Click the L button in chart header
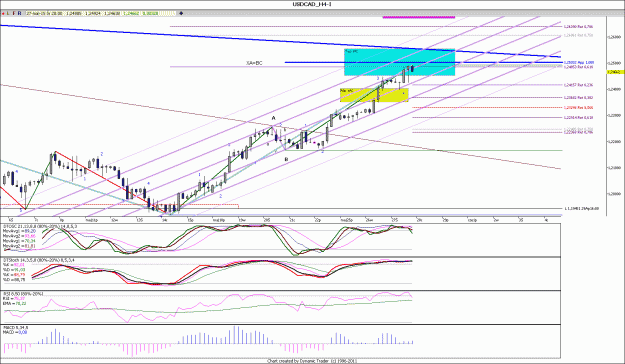The height and width of the screenshot is (364, 625). 8,13
